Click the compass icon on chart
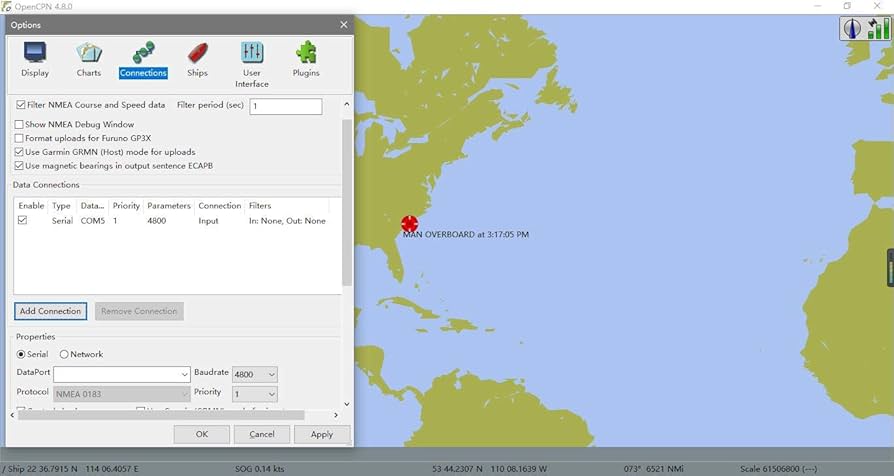The height and width of the screenshot is (476, 894). [853, 29]
